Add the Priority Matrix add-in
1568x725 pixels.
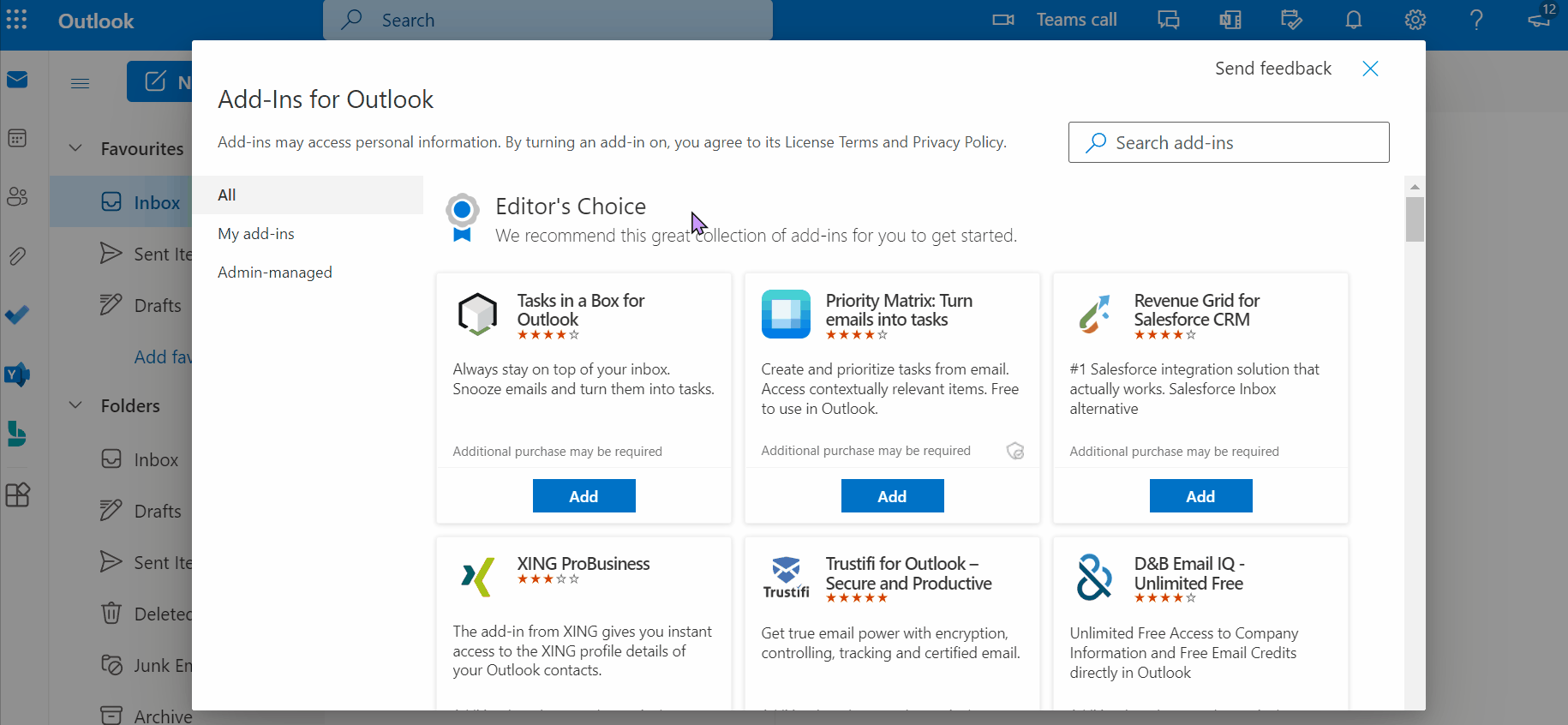point(892,496)
